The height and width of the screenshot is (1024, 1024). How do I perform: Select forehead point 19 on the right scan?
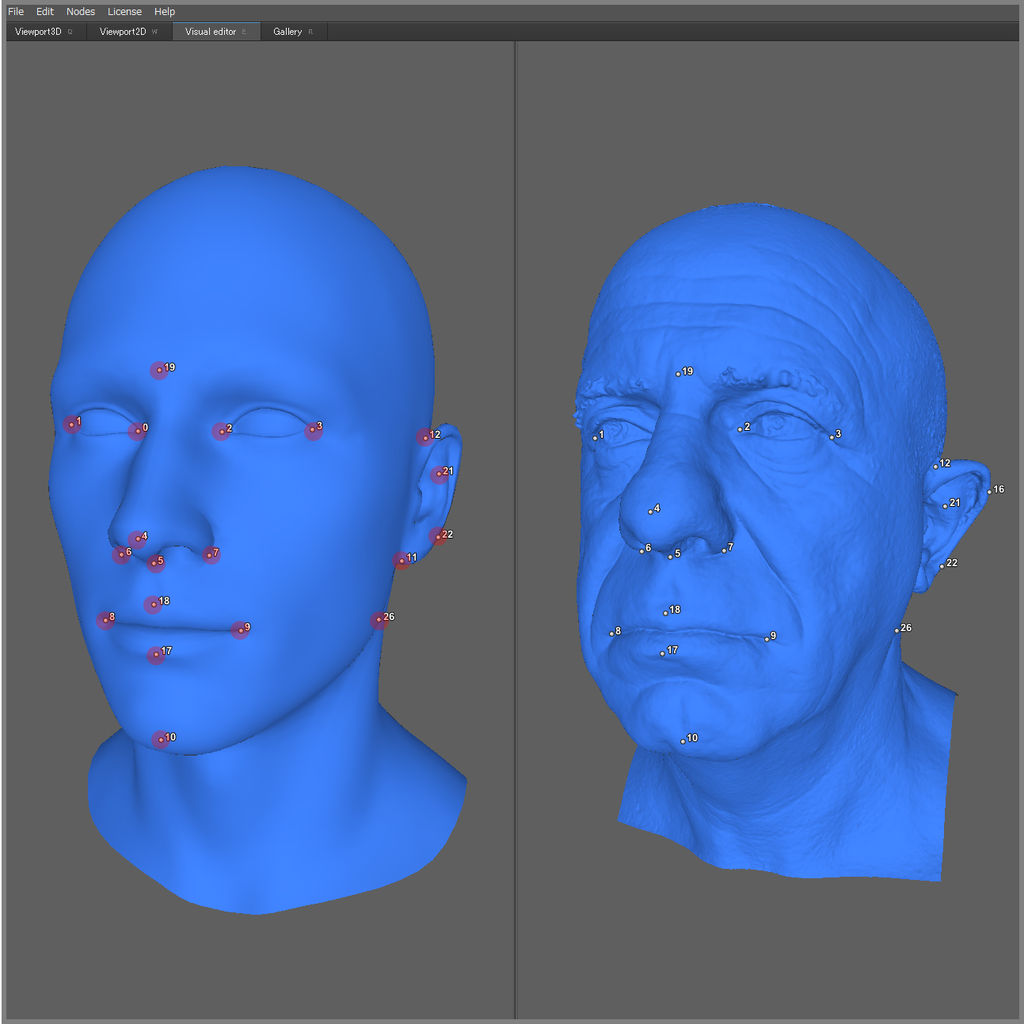click(x=678, y=374)
